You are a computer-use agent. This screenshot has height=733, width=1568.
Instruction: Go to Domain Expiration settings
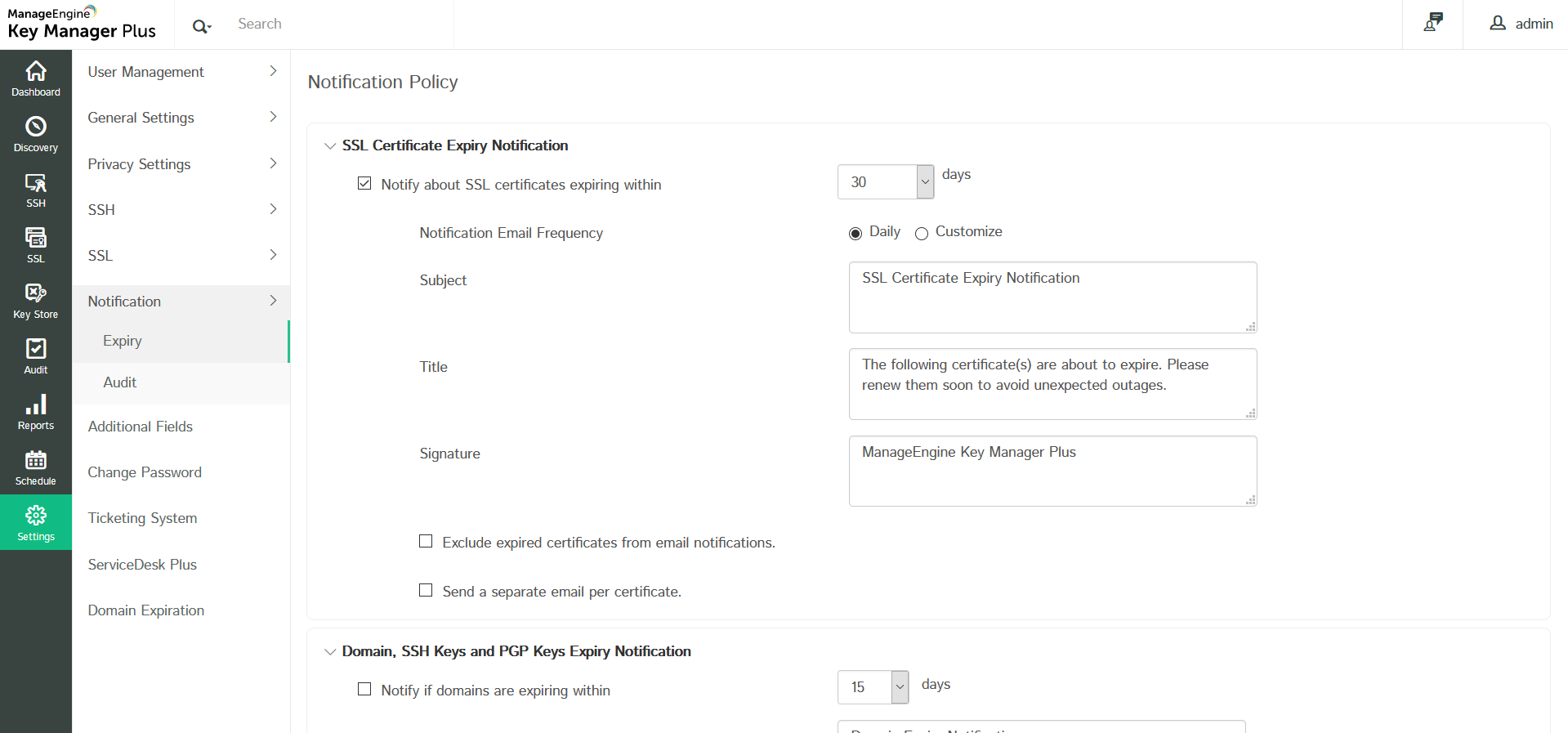pyautogui.click(x=146, y=610)
